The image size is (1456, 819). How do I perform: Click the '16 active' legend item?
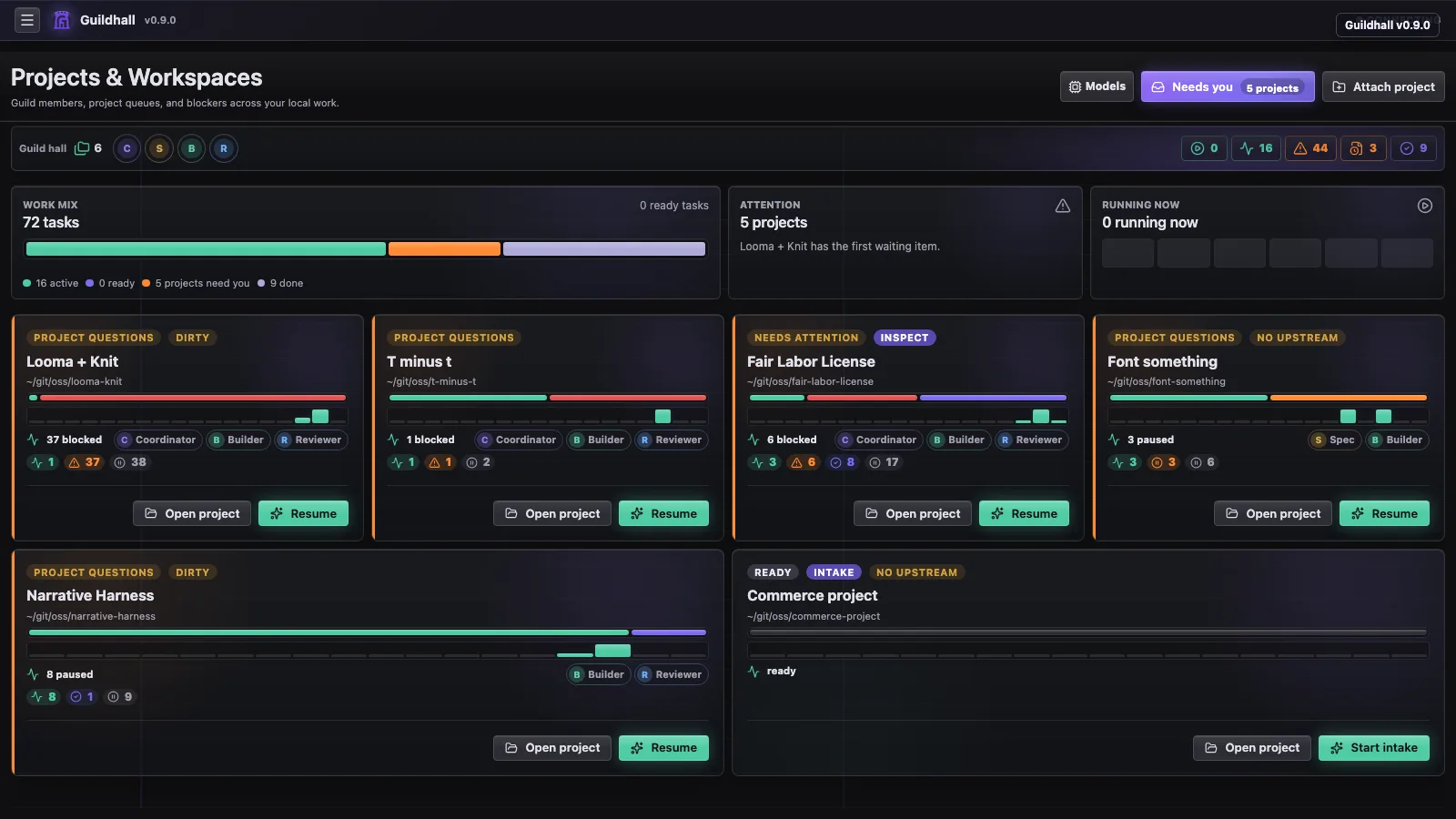(x=50, y=283)
